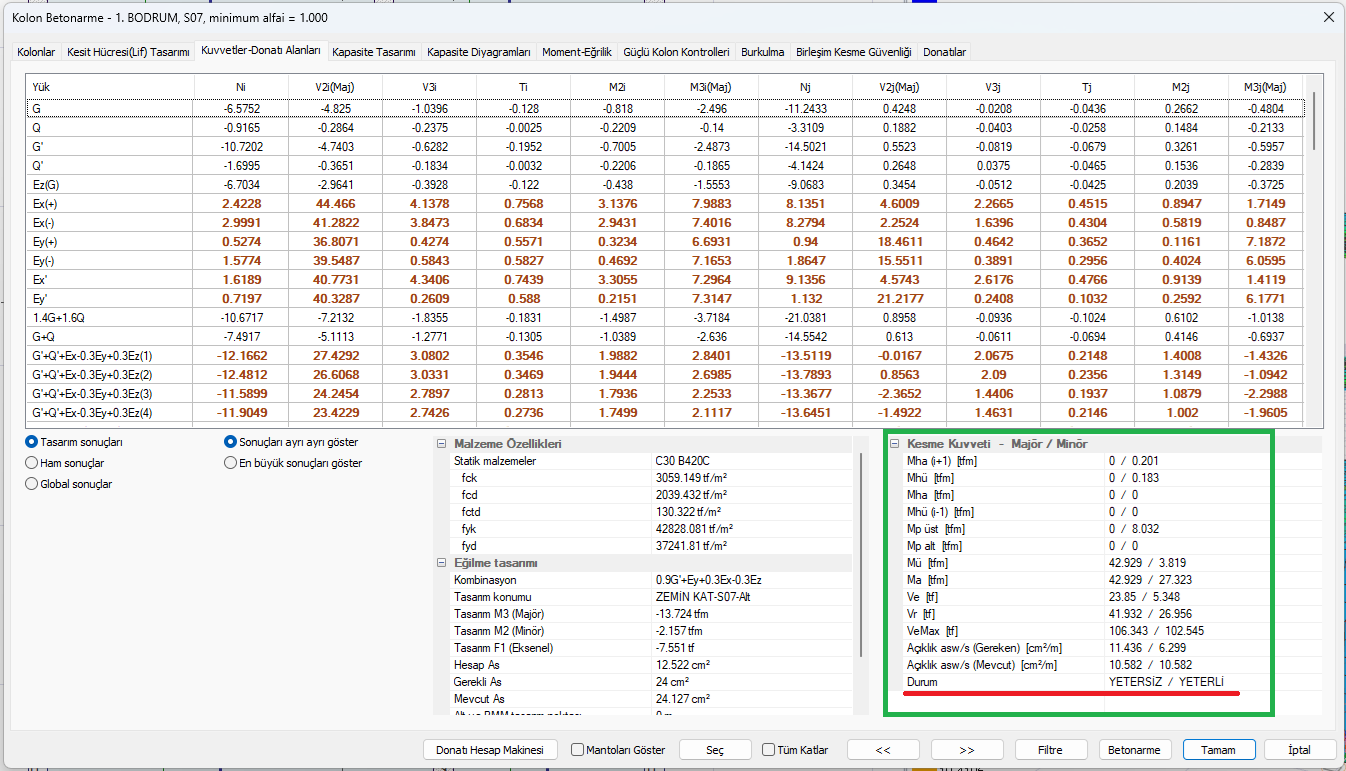
Task: Click the Gerekli As row
Action: pos(643,682)
